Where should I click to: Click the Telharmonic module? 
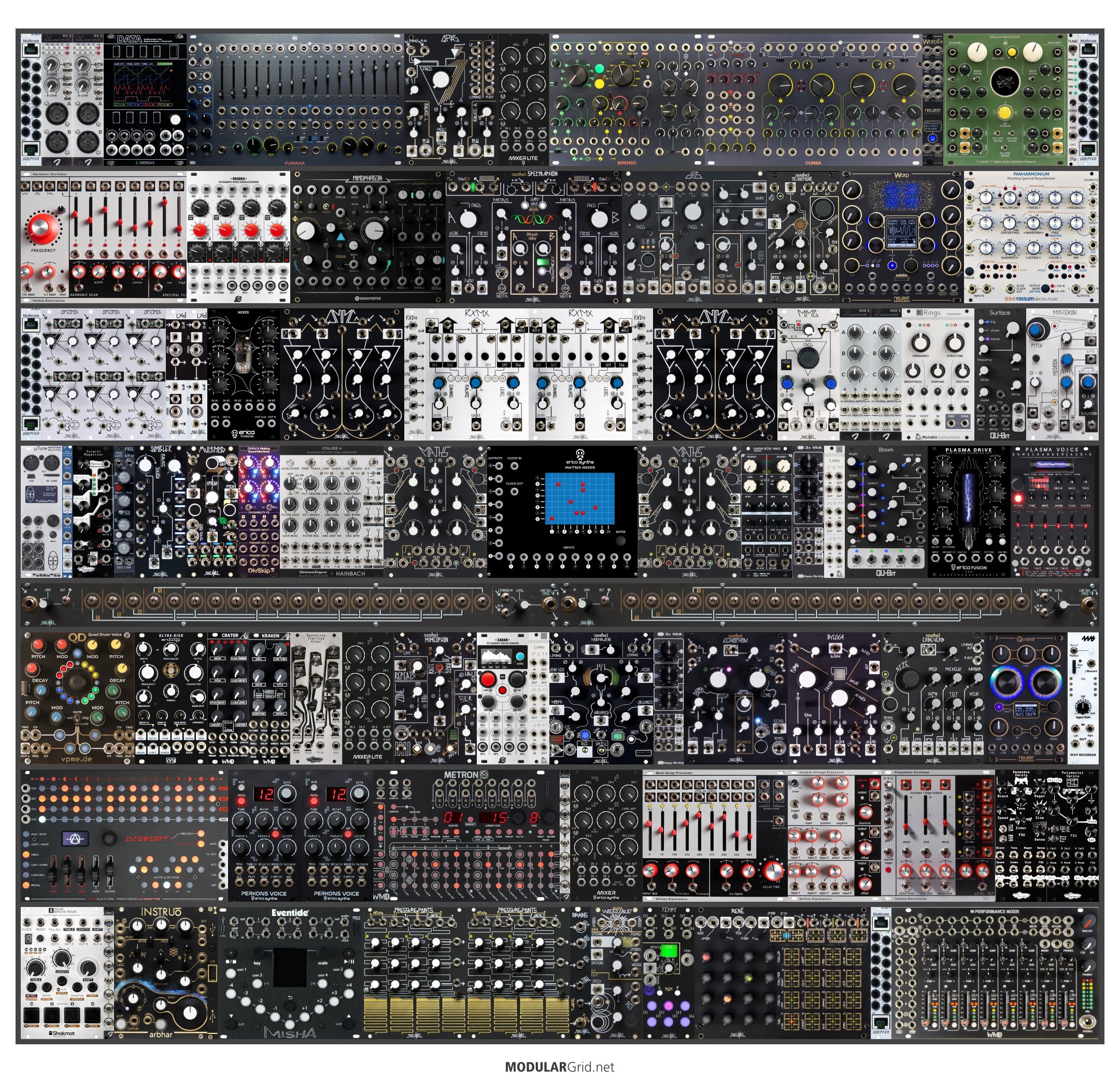point(804,237)
